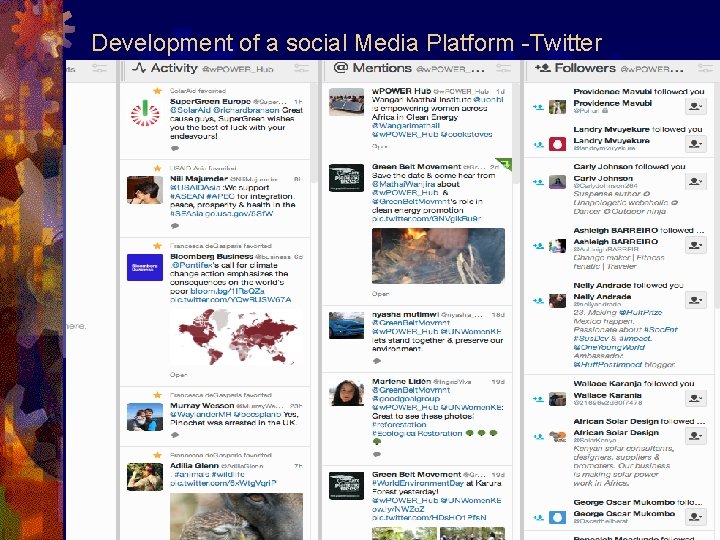
Task: Click @Pontifex mention in Bloomberg tweet
Action: tap(191, 265)
